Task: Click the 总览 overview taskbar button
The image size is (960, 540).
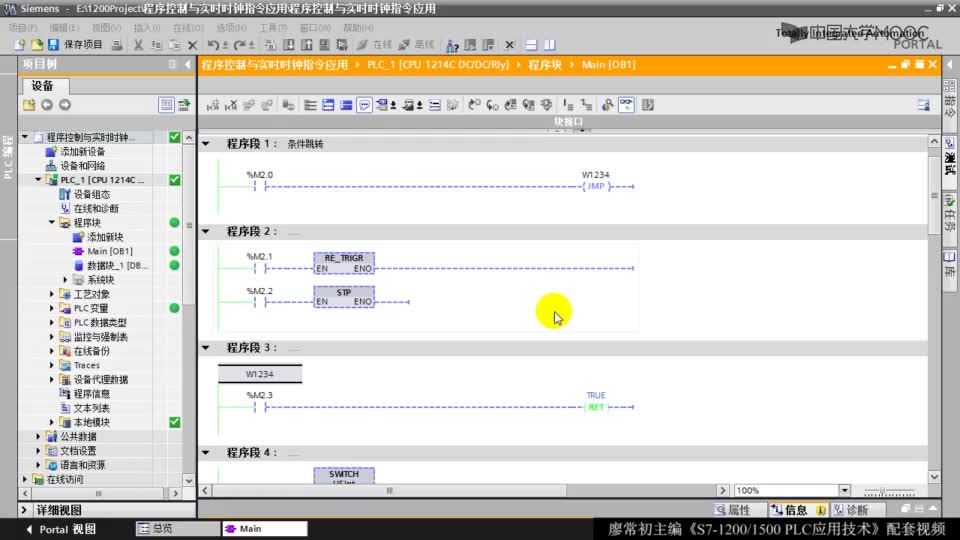Action: (177, 528)
